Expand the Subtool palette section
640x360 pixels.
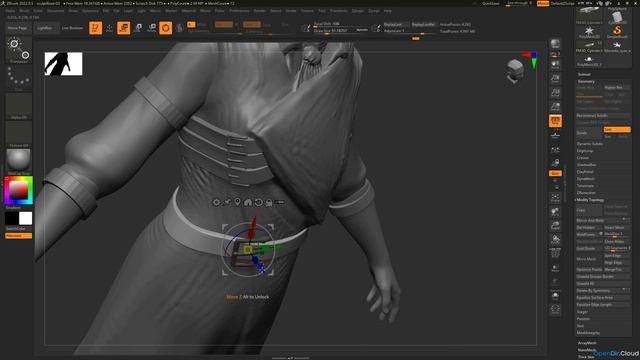pos(584,74)
